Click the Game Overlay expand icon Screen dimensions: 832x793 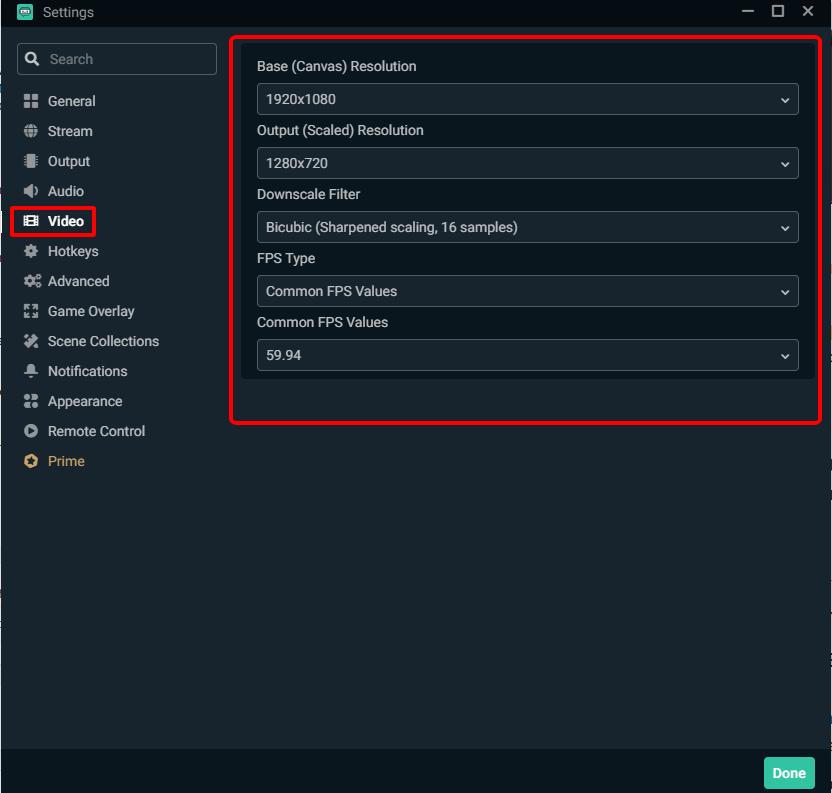[31, 311]
